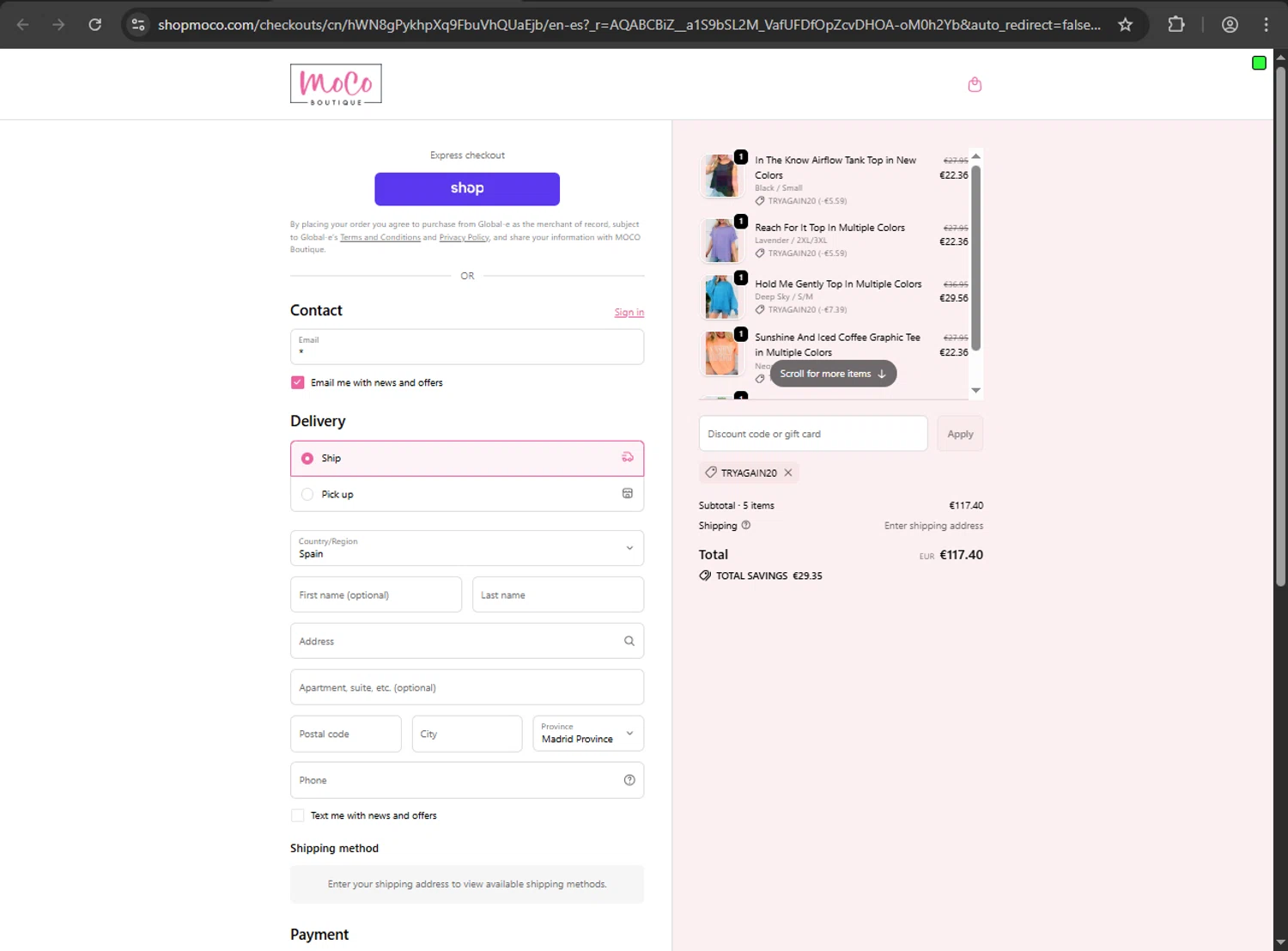Reload the page with browser refresh icon

pyautogui.click(x=95, y=25)
